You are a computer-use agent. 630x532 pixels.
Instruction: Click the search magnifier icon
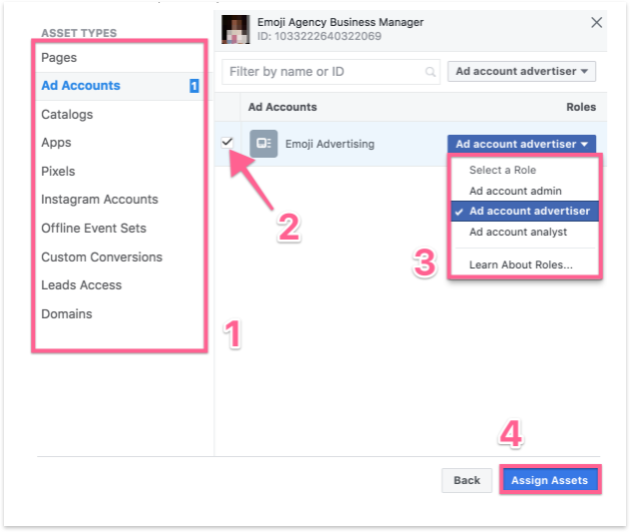pyautogui.click(x=431, y=72)
